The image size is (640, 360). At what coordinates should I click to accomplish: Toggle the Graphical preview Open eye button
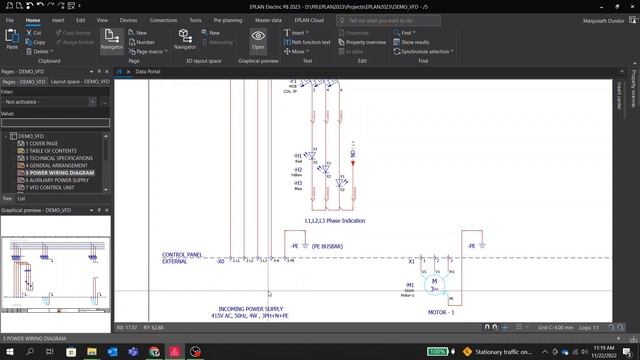[x=258, y=40]
